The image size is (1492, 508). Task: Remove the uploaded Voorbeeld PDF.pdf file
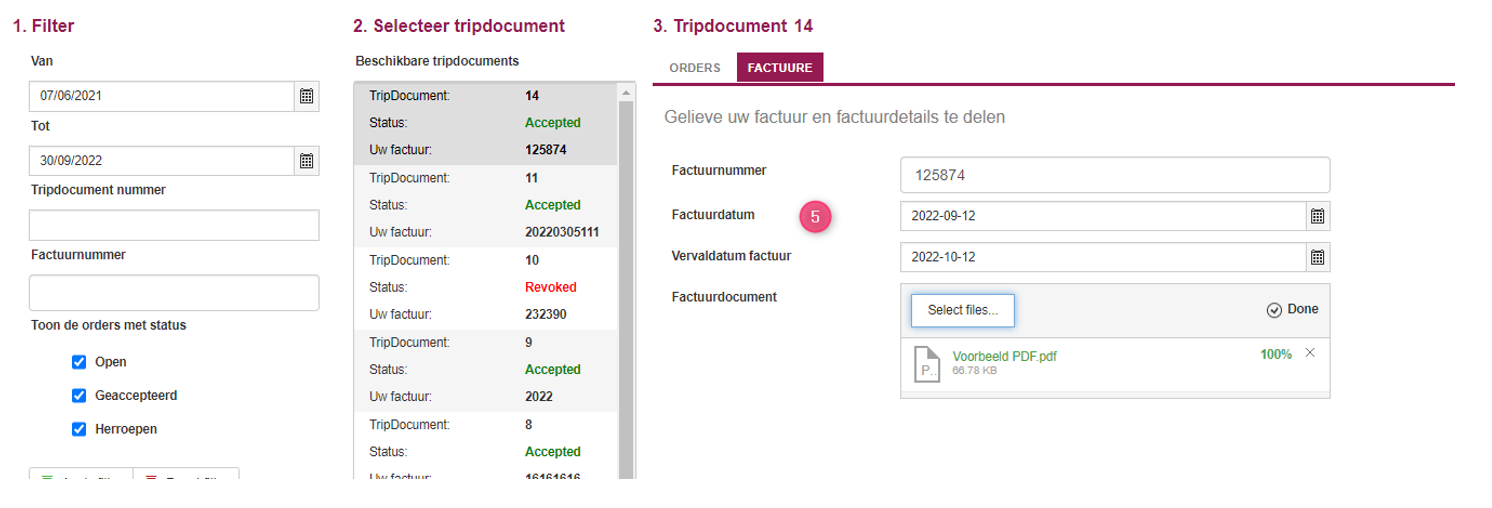1310,353
